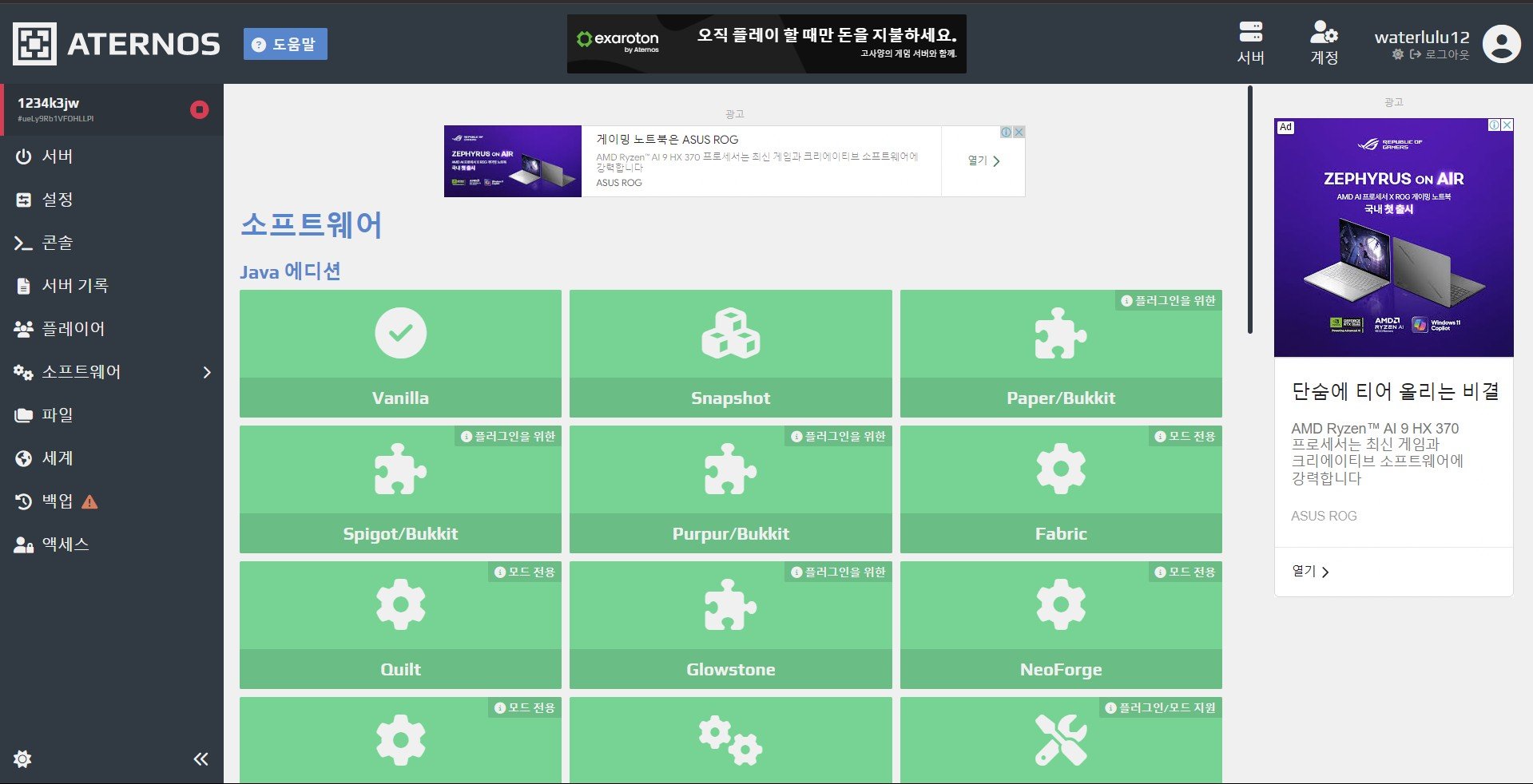Click the exaroton banner ad
1533x784 pixels.
[x=767, y=44]
